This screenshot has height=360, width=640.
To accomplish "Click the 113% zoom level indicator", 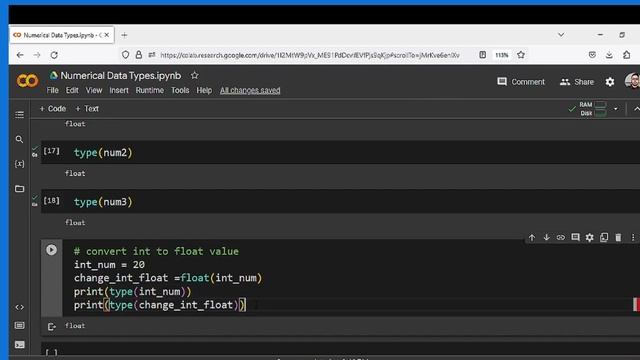I will click(x=502, y=55).
